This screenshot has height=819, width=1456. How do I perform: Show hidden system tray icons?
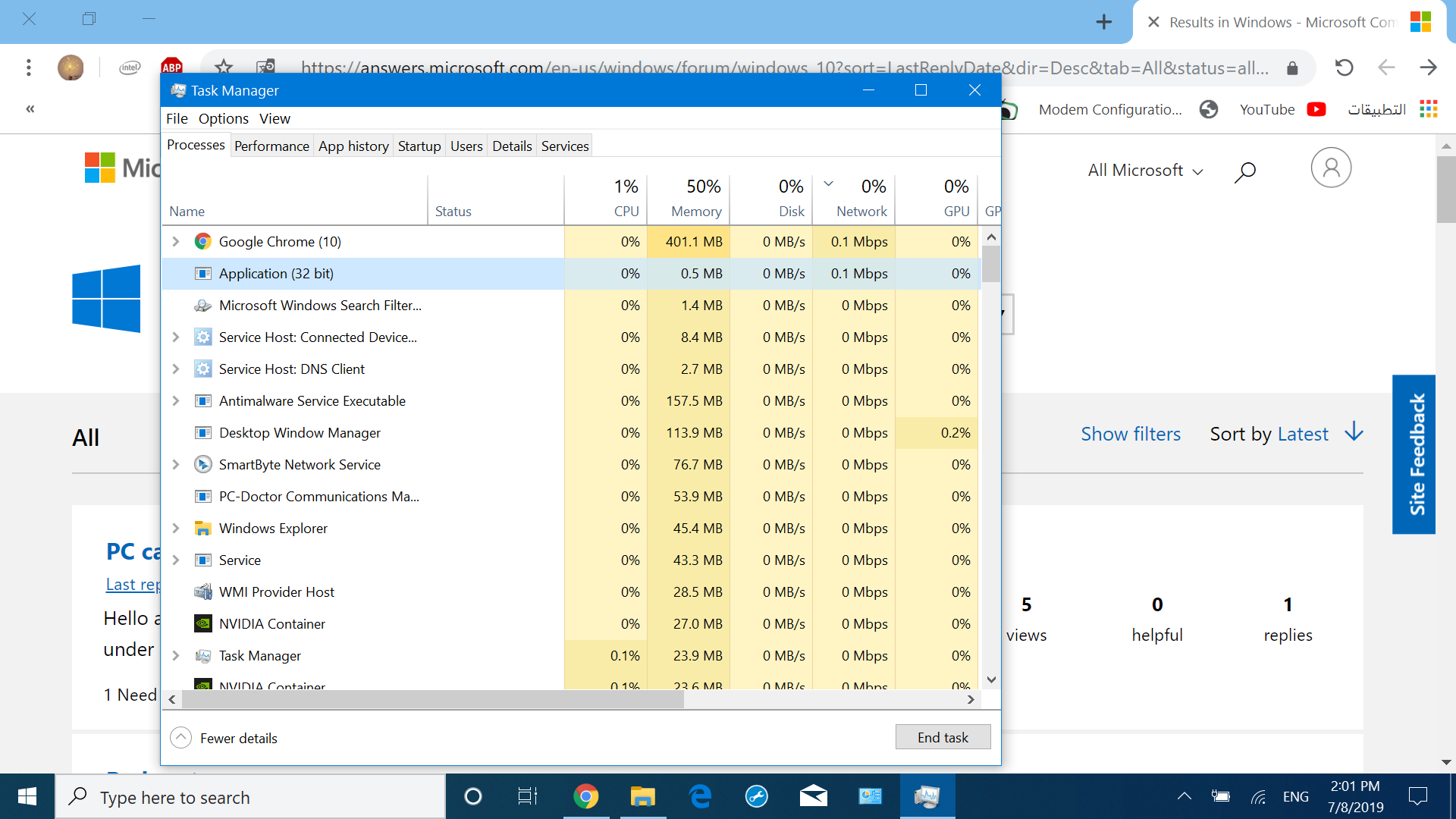click(1184, 796)
